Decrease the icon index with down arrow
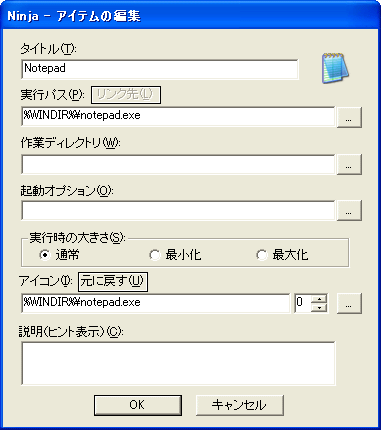 coord(319,308)
